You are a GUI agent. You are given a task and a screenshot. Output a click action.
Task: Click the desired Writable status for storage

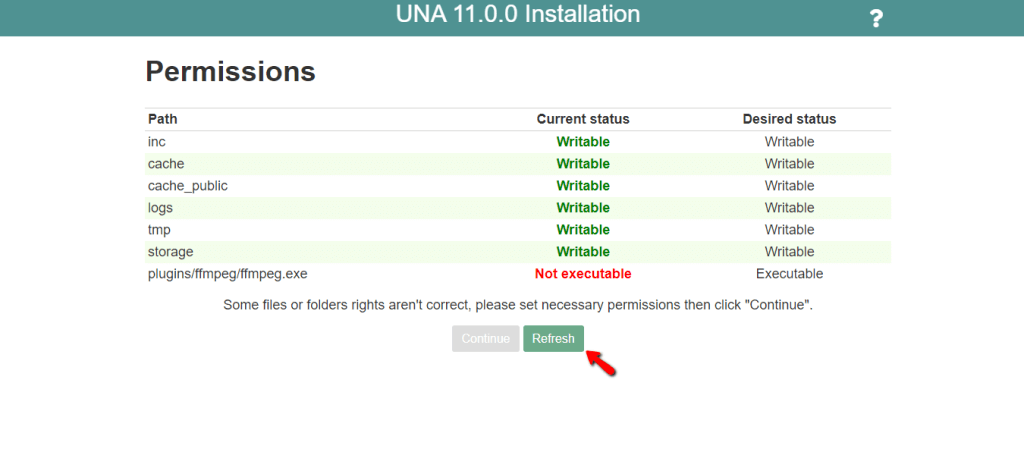click(790, 252)
